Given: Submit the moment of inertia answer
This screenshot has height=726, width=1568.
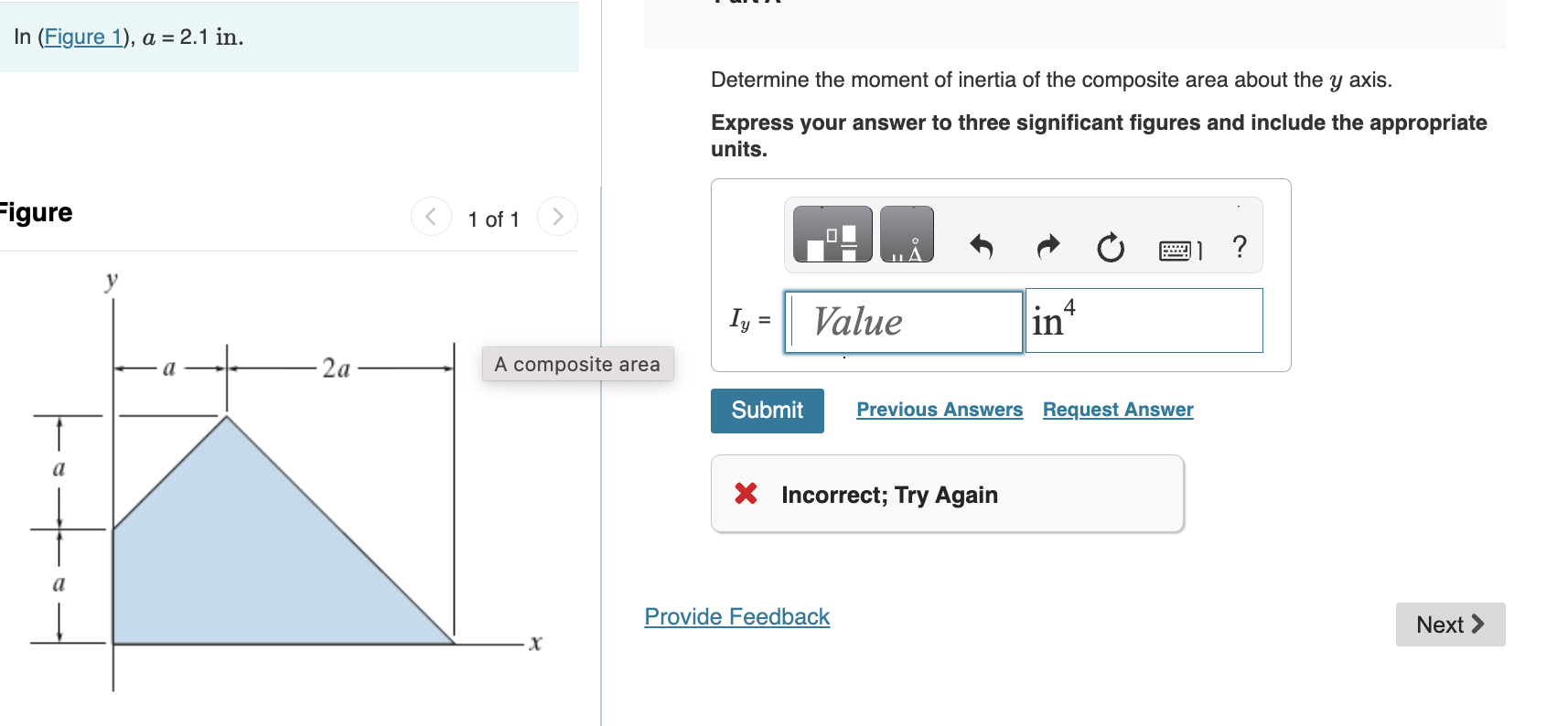Looking at the screenshot, I should (x=767, y=410).
